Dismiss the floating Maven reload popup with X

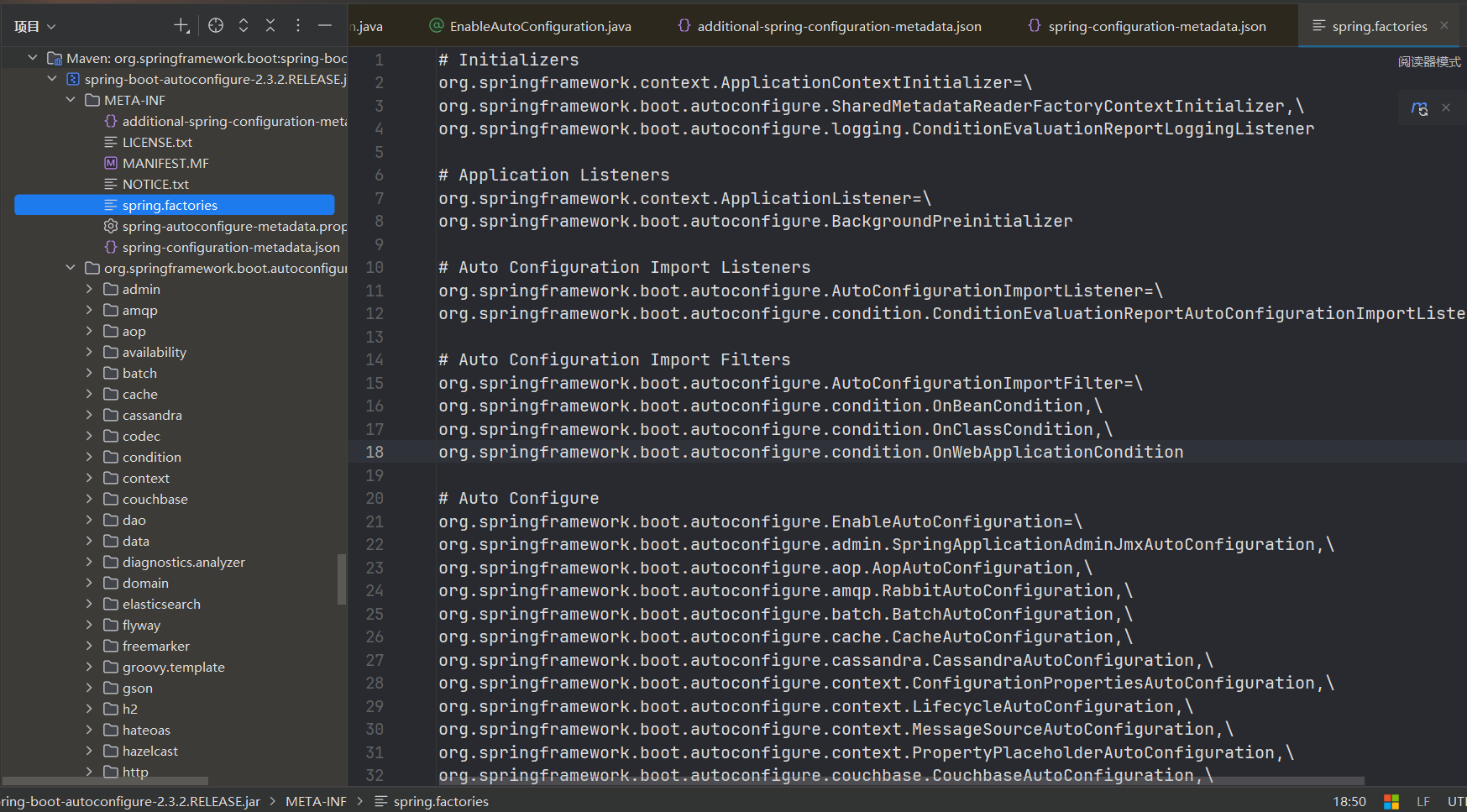(1446, 107)
